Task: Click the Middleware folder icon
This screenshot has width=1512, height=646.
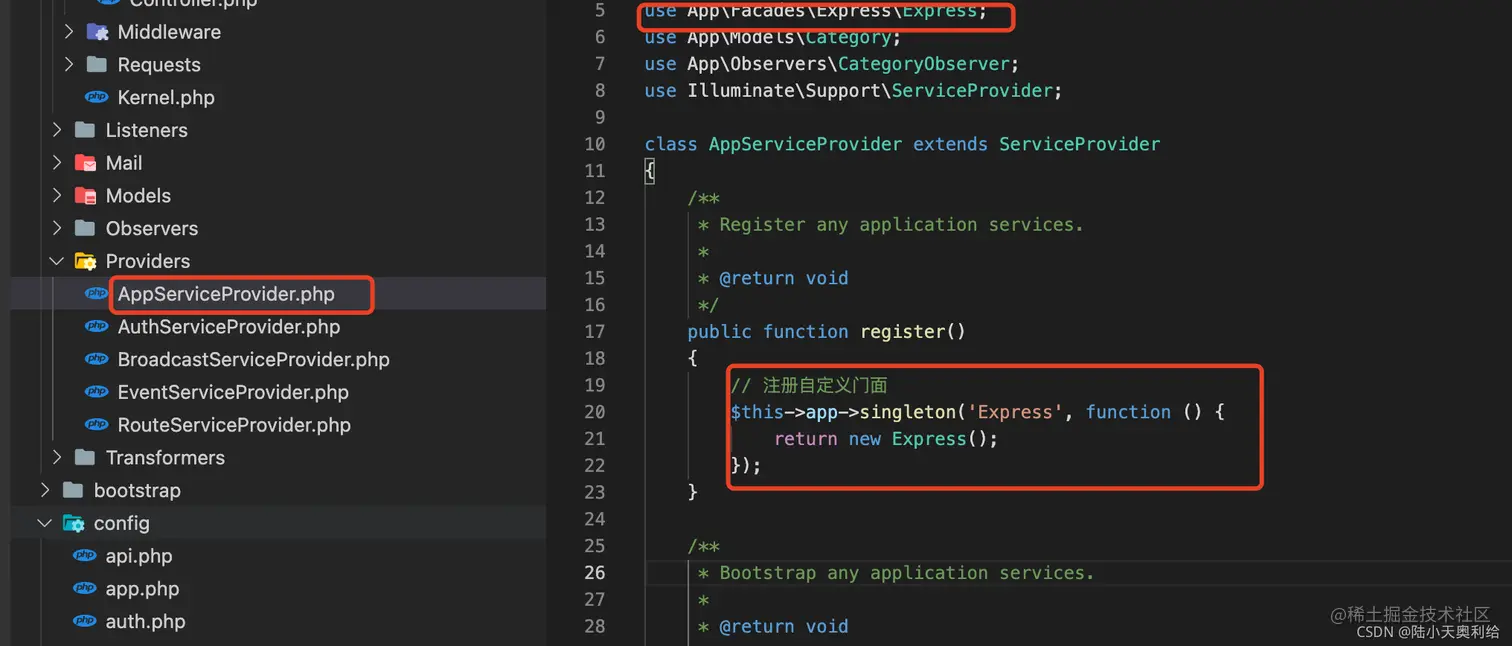Action: pyautogui.click(x=97, y=32)
